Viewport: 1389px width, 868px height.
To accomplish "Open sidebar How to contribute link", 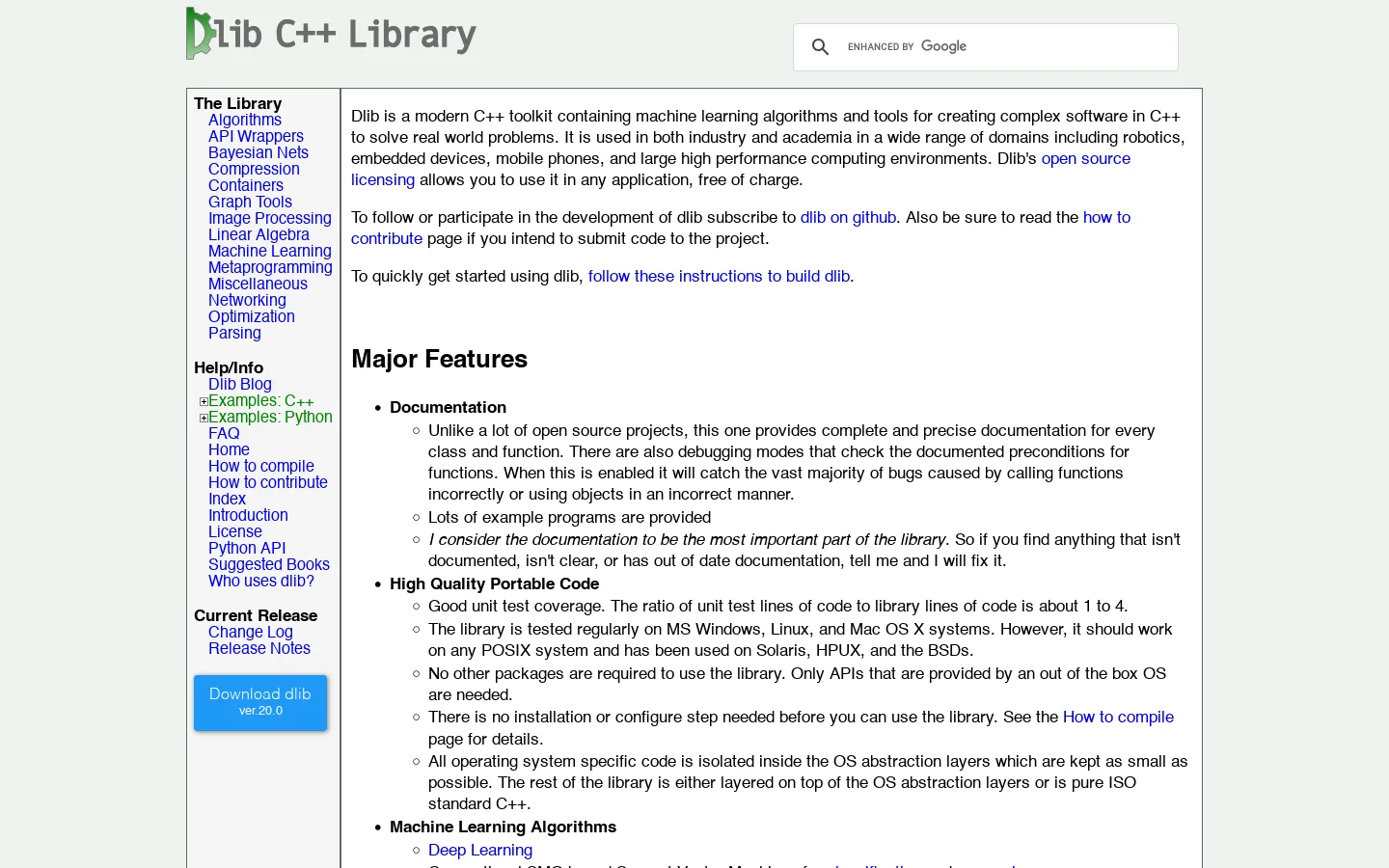I will pyautogui.click(x=268, y=482).
